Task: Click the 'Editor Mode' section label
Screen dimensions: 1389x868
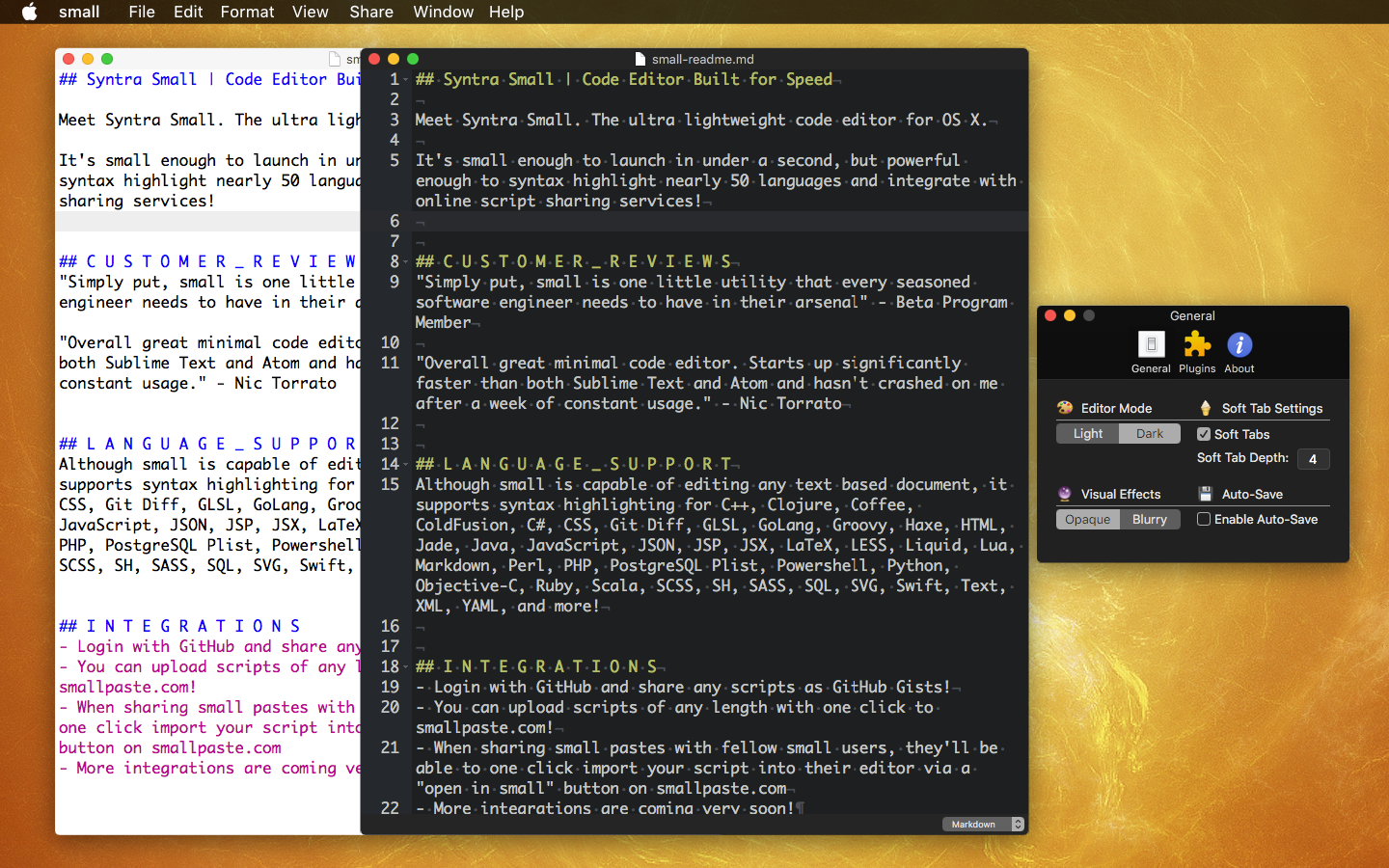Action: [x=1116, y=409]
